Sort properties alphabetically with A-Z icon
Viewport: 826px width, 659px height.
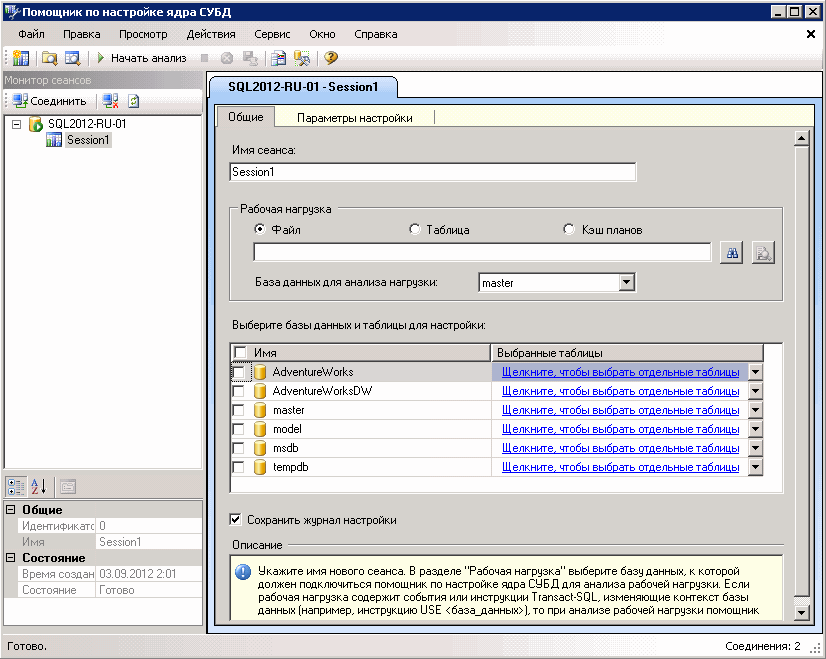pyautogui.click(x=38, y=486)
